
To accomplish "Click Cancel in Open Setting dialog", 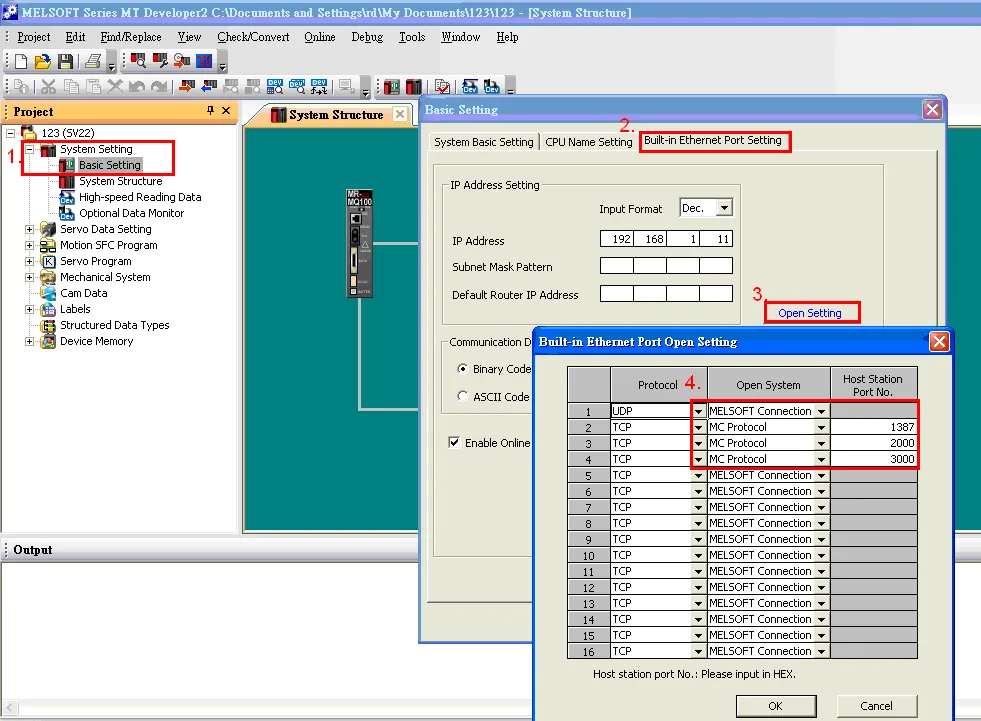I will tap(876, 705).
